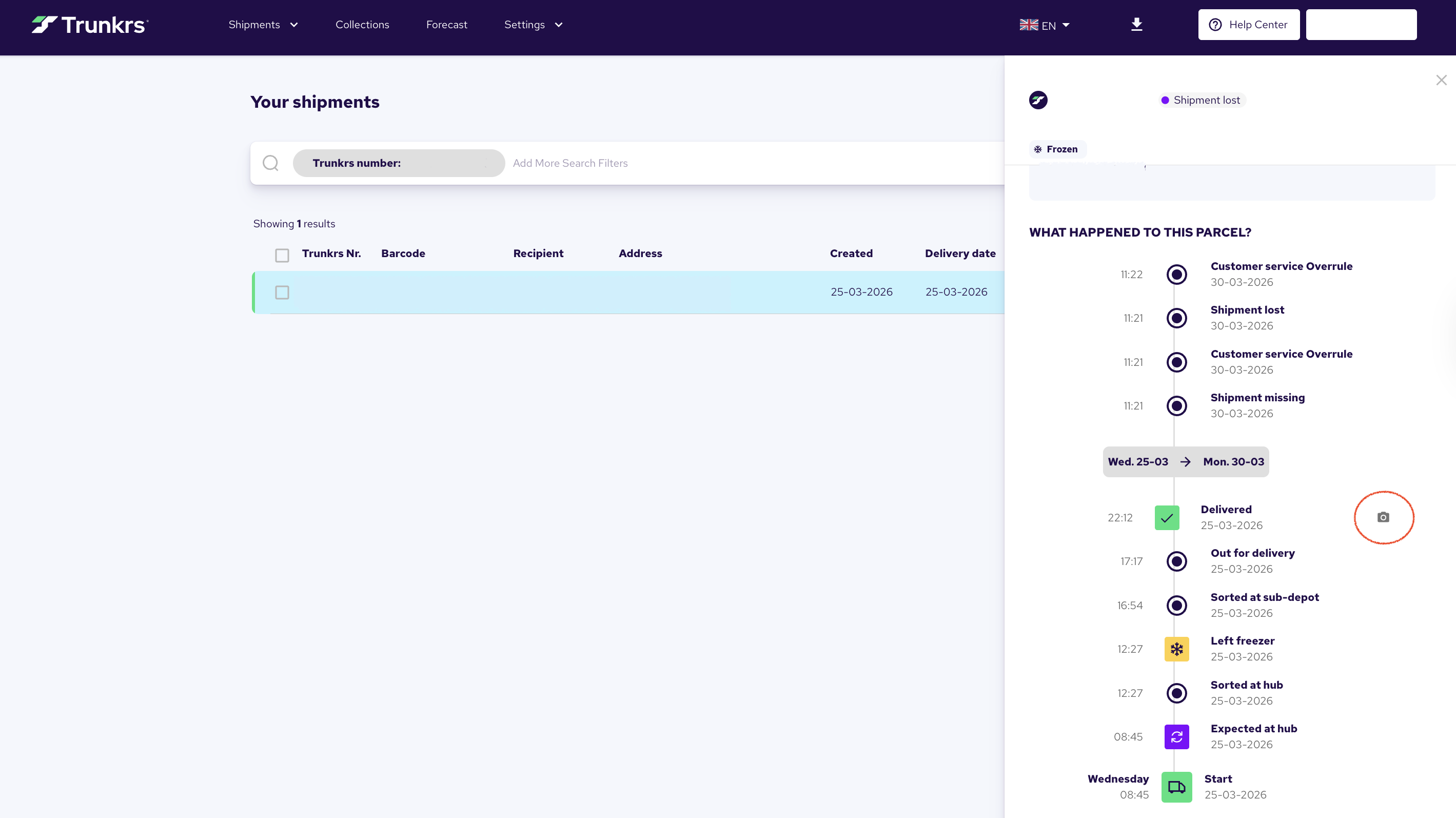Click the 11:22 Customer service Overrule marker

(1177, 274)
